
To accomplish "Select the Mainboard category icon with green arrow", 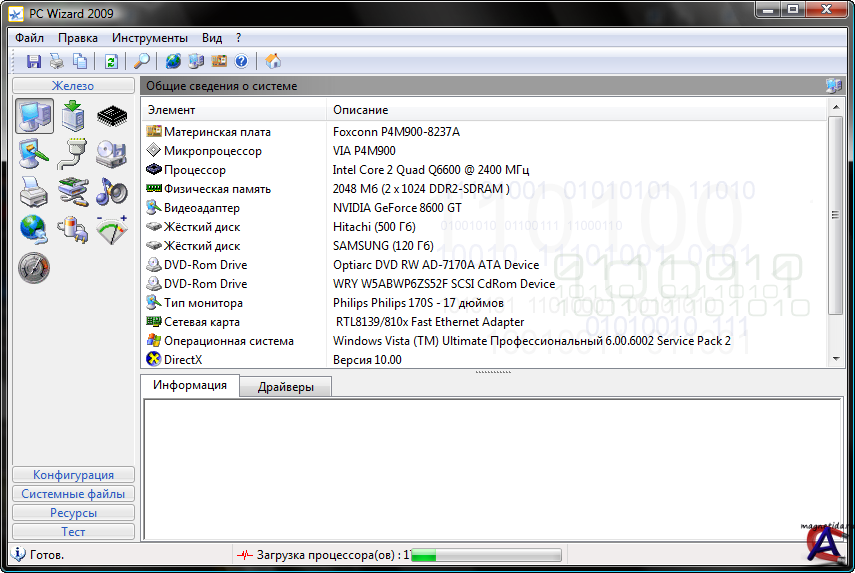I will [73, 118].
